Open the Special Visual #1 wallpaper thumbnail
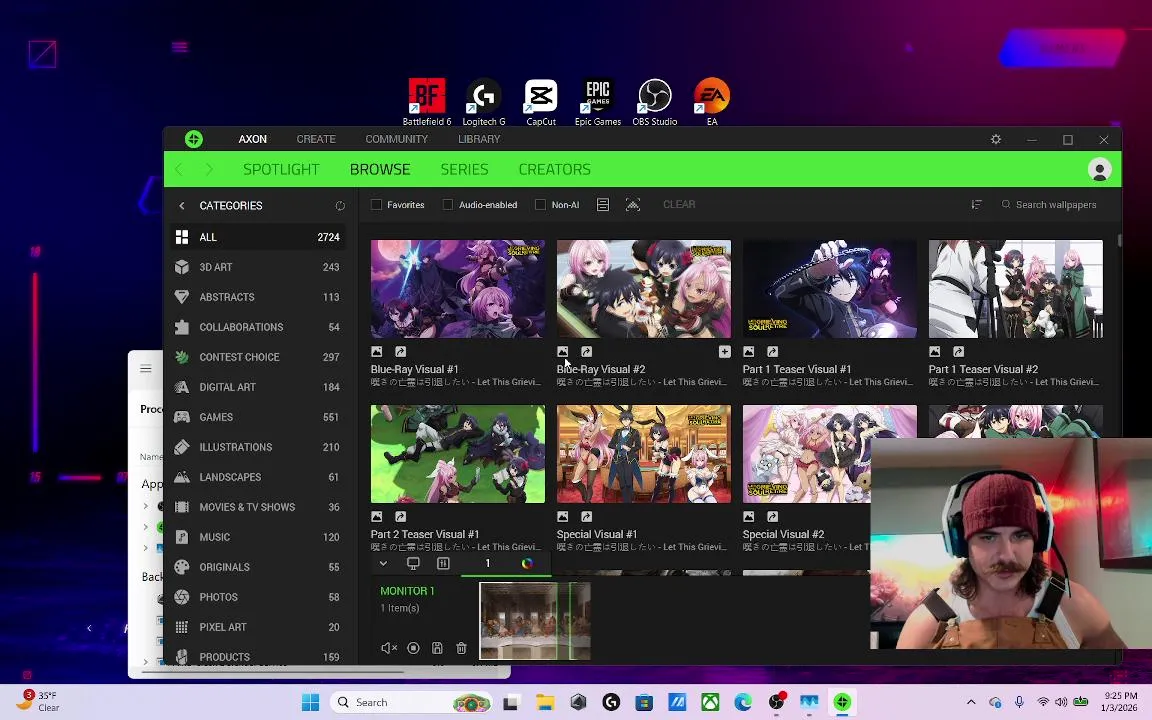The image size is (1152, 720). click(644, 454)
